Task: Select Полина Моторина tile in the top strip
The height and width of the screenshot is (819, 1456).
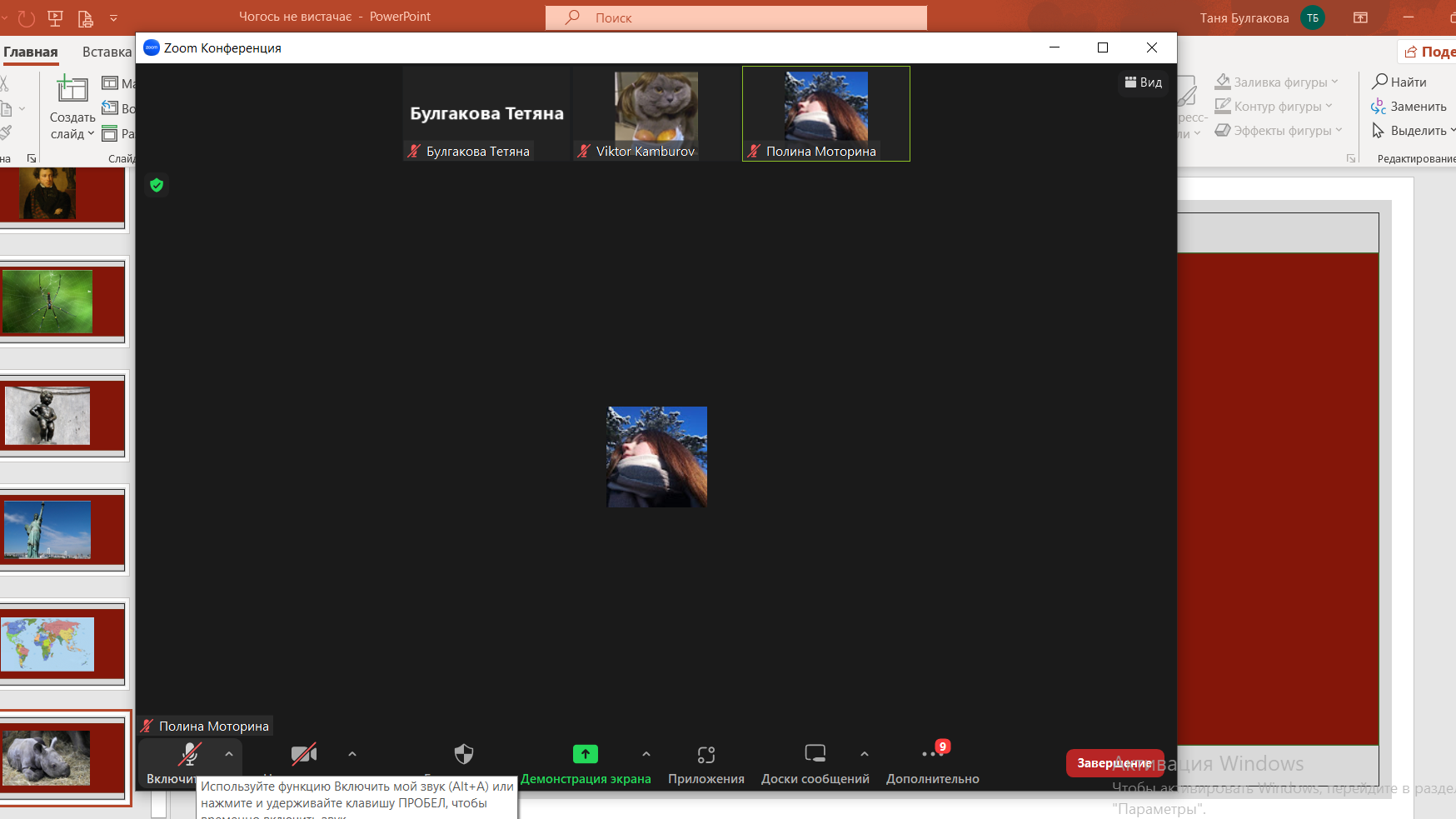Action: coord(826,113)
